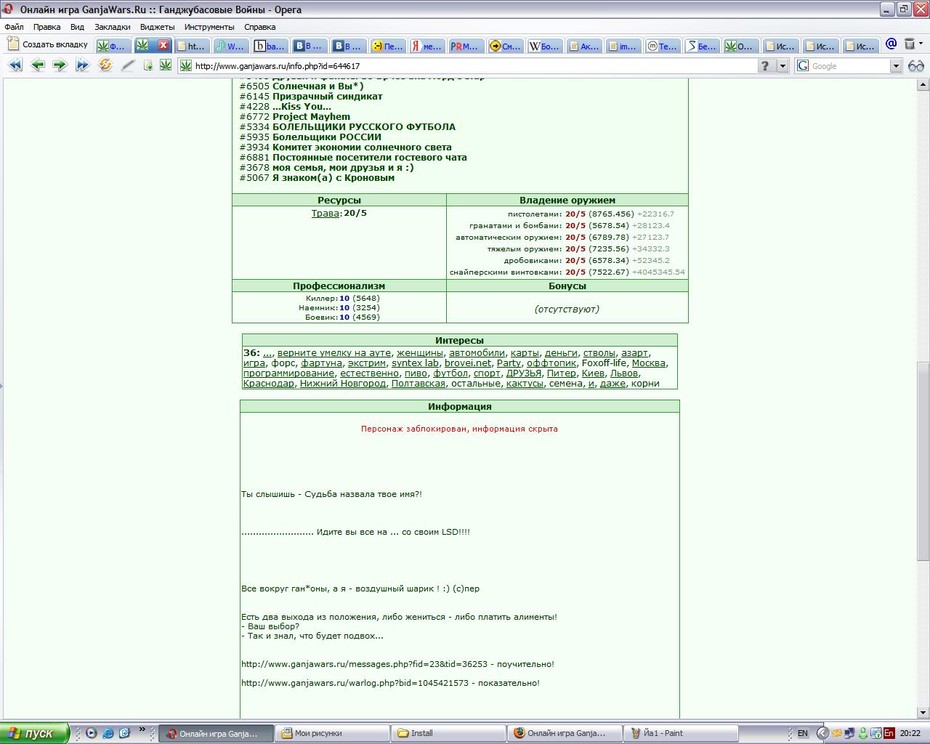930x744 pixels.
Task: Click the 'Трава' resource link
Action: (x=326, y=213)
